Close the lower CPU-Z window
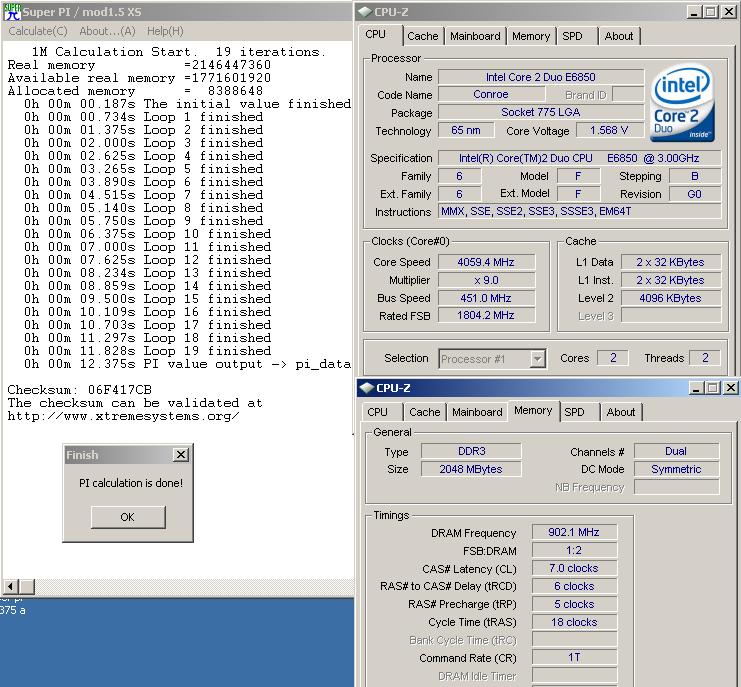Screen dimensions: 741x687 pyautogui.click(x=730, y=388)
